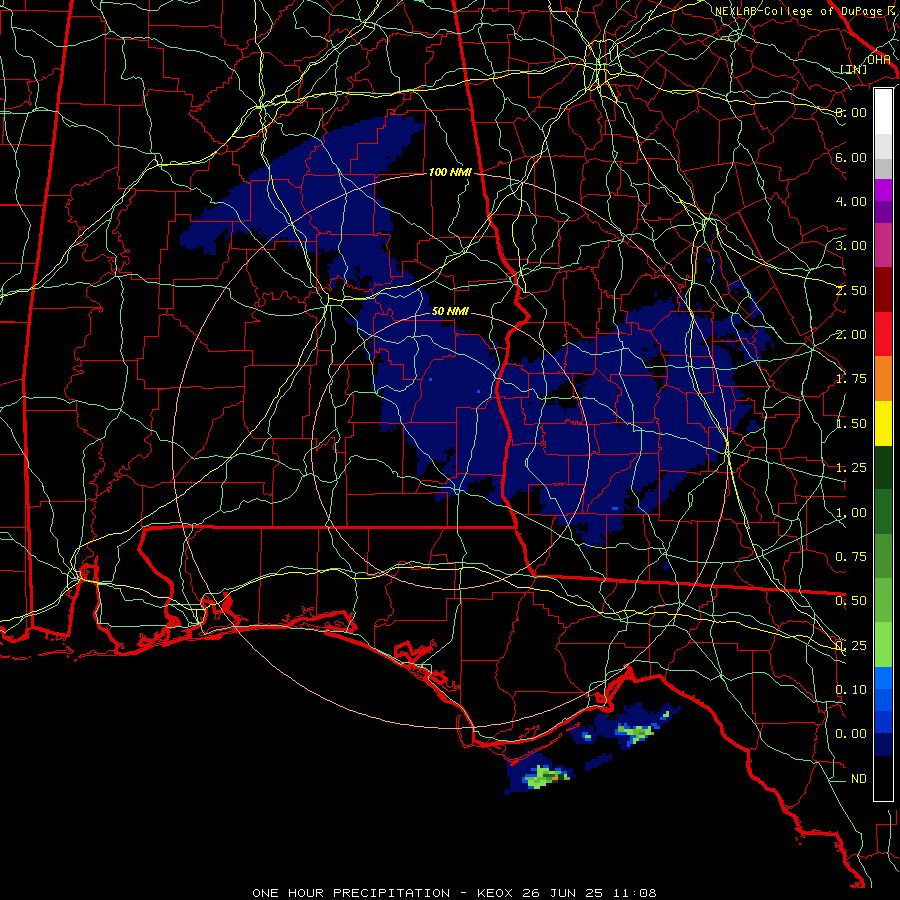Image resolution: width=900 pixels, height=900 pixels.
Task: Click the 1.25 legend value
Action: pos(851,468)
